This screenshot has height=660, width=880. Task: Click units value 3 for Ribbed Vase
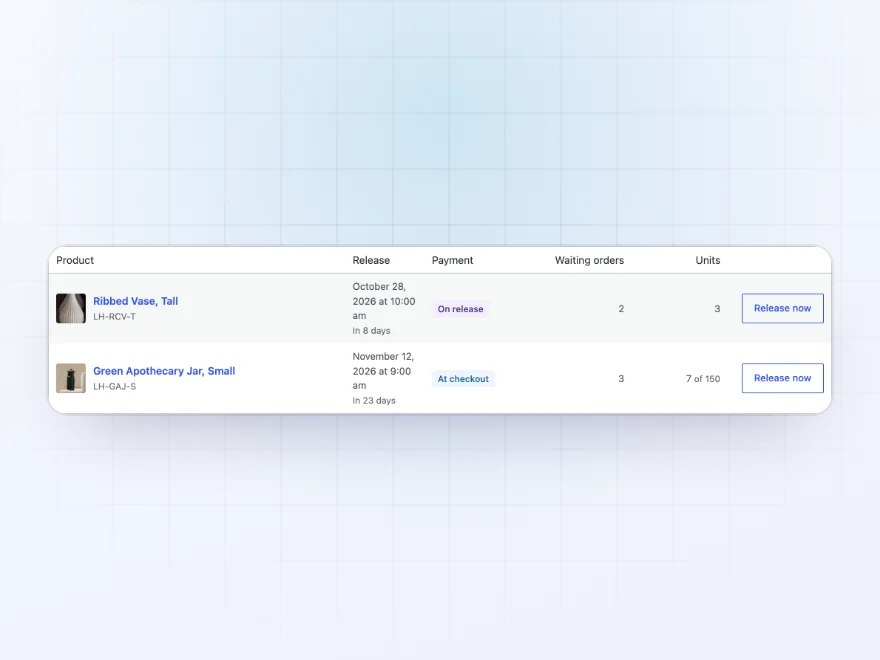[x=717, y=309]
